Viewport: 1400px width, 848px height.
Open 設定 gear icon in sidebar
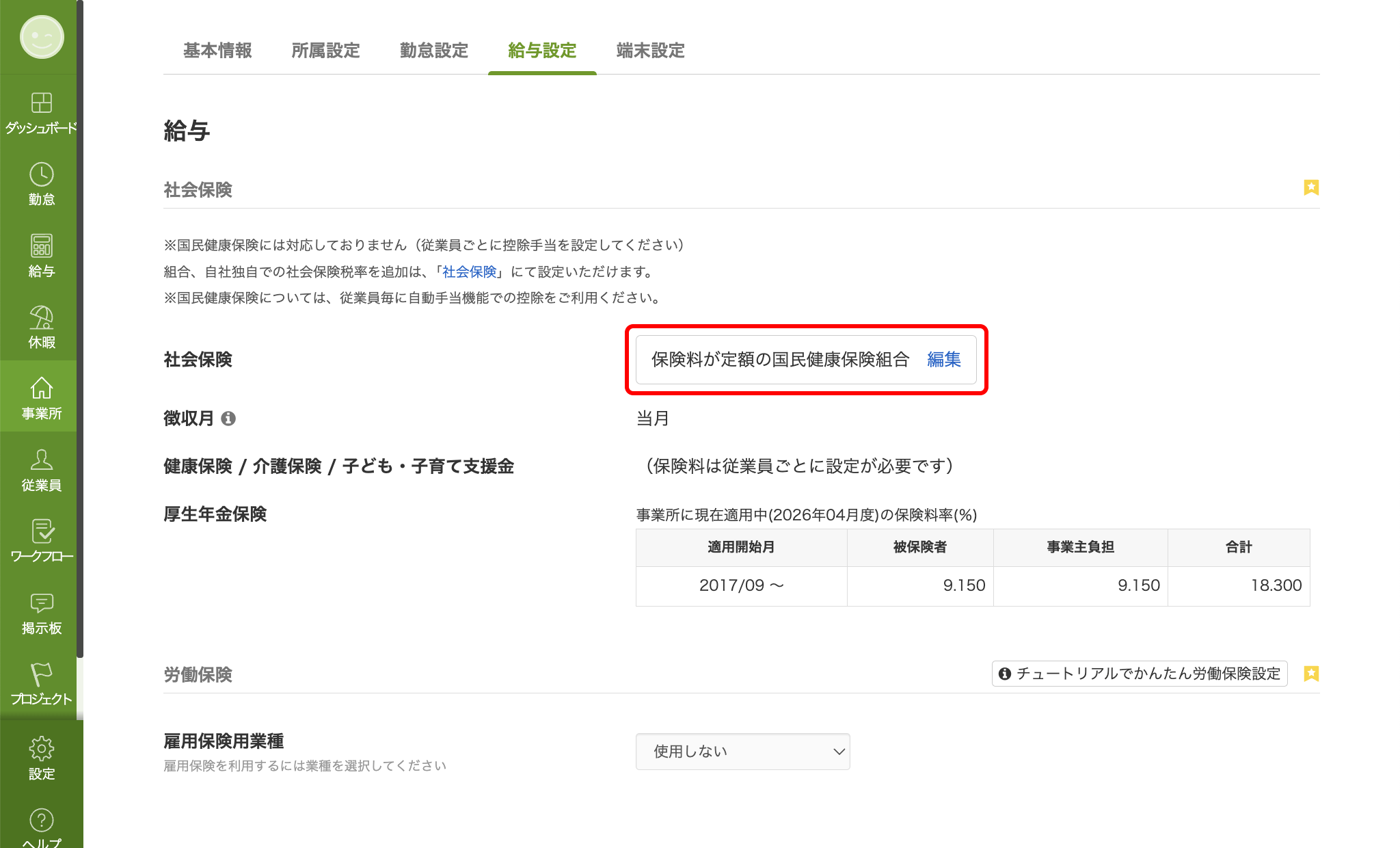pyautogui.click(x=41, y=749)
